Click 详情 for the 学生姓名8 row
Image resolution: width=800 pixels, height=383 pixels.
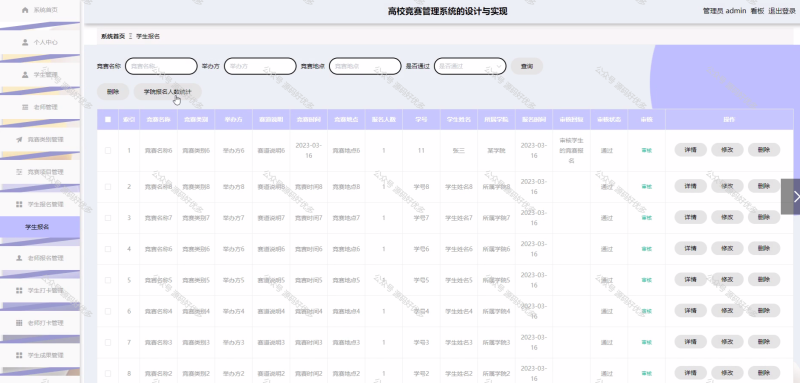(x=690, y=186)
